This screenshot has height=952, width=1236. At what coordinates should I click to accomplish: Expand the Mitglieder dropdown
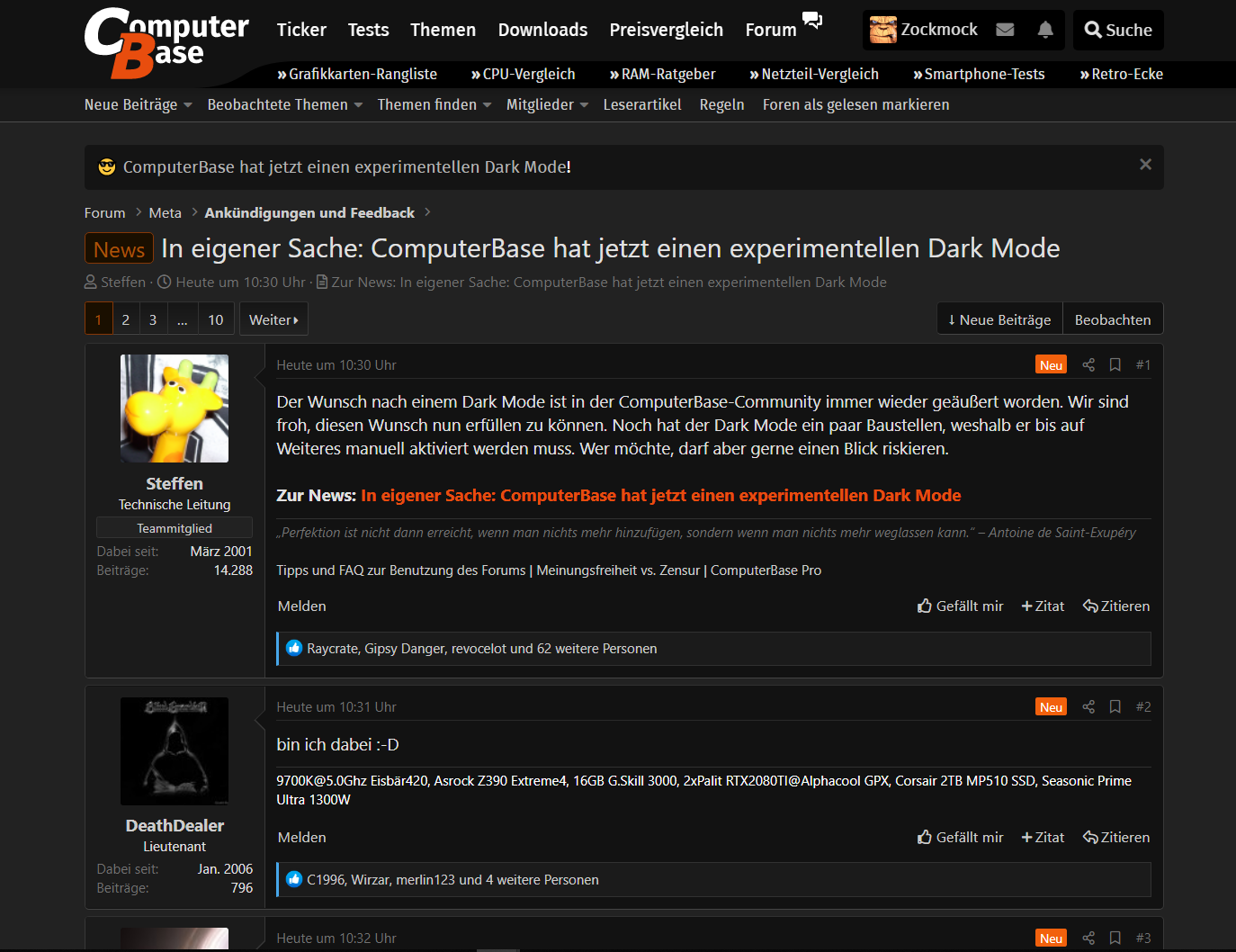click(x=584, y=105)
